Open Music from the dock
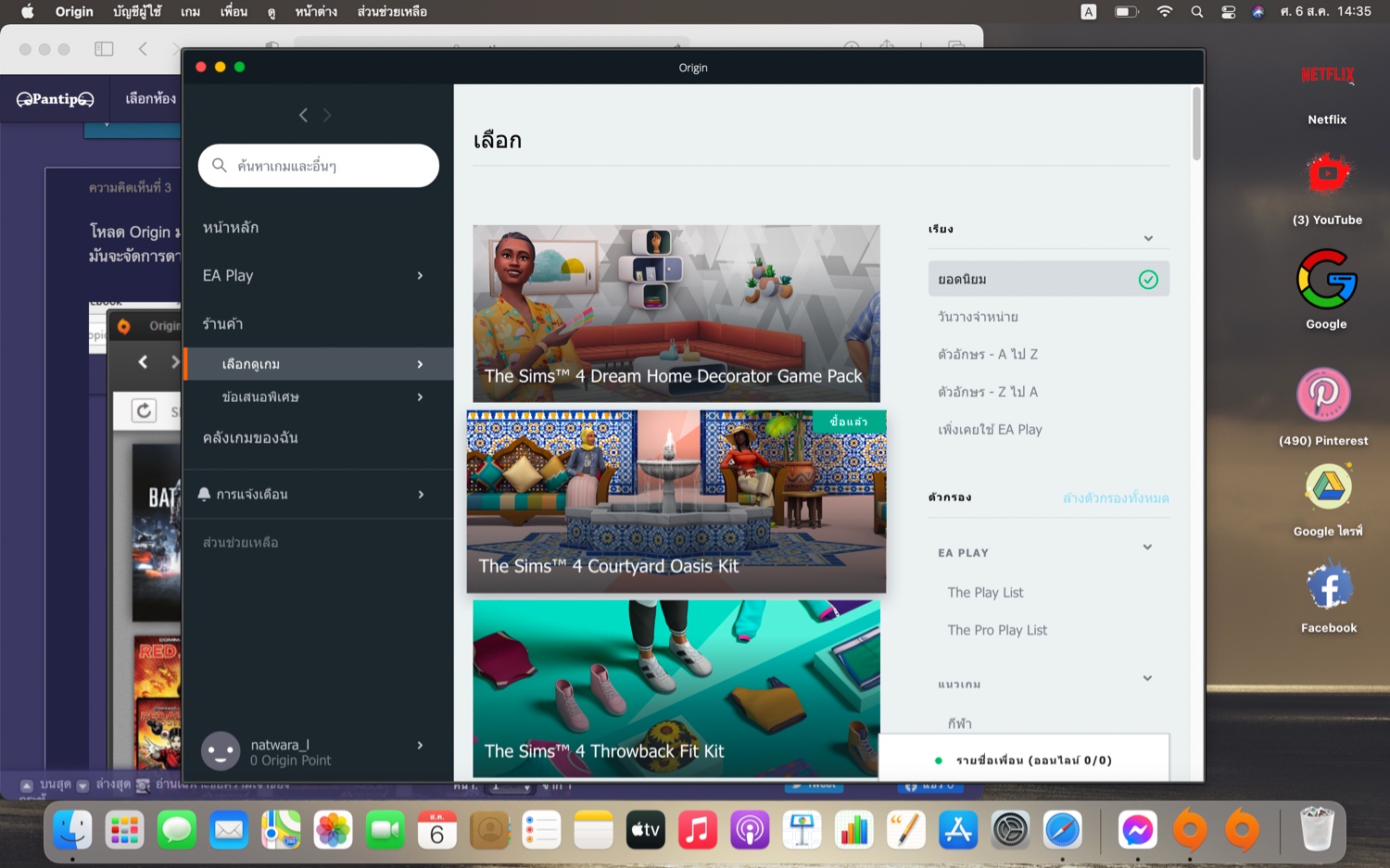1390x868 pixels. click(698, 830)
